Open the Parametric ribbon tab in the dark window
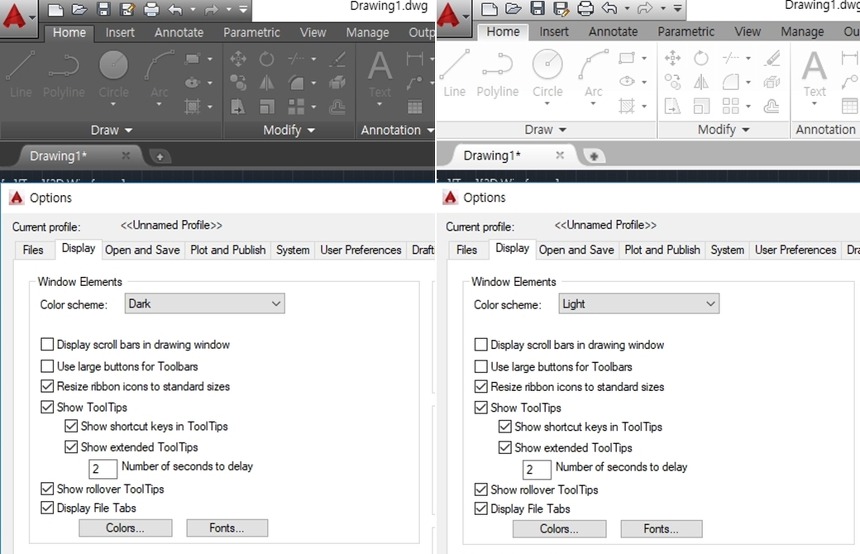 click(x=251, y=32)
